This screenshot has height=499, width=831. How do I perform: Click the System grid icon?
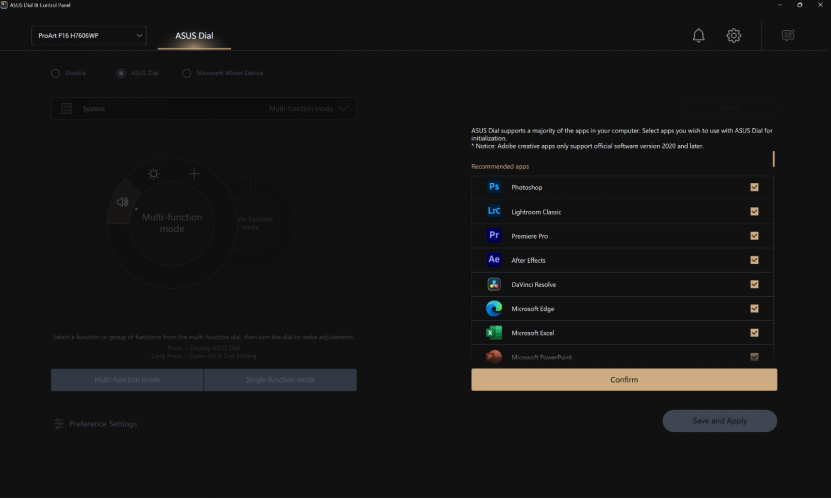[66, 109]
